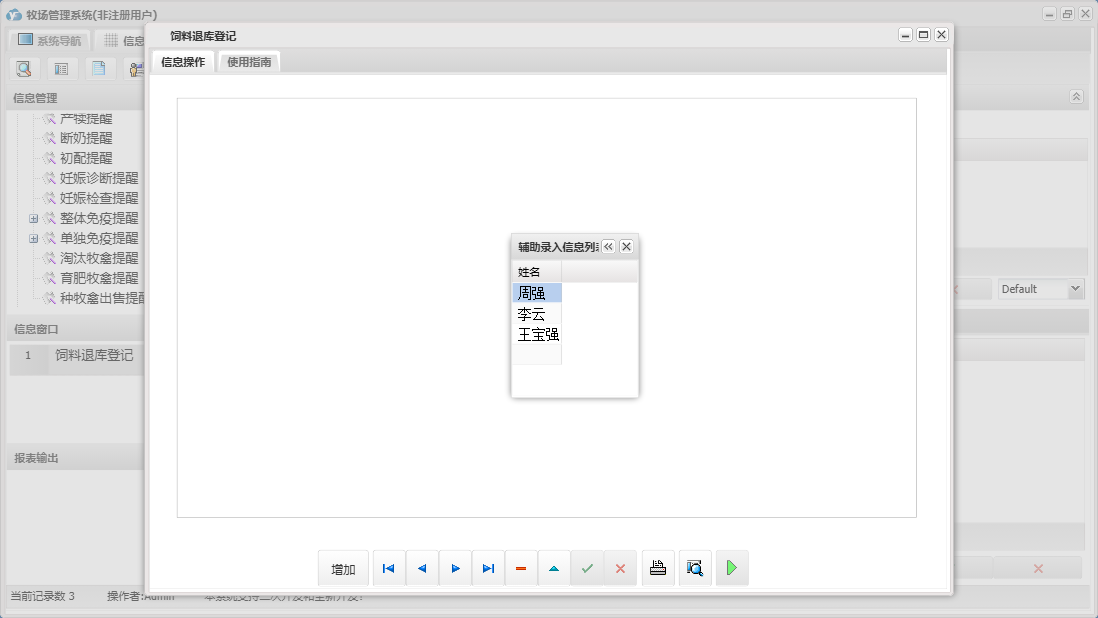Click the 增加 add button
The height and width of the screenshot is (618, 1098).
click(x=343, y=568)
